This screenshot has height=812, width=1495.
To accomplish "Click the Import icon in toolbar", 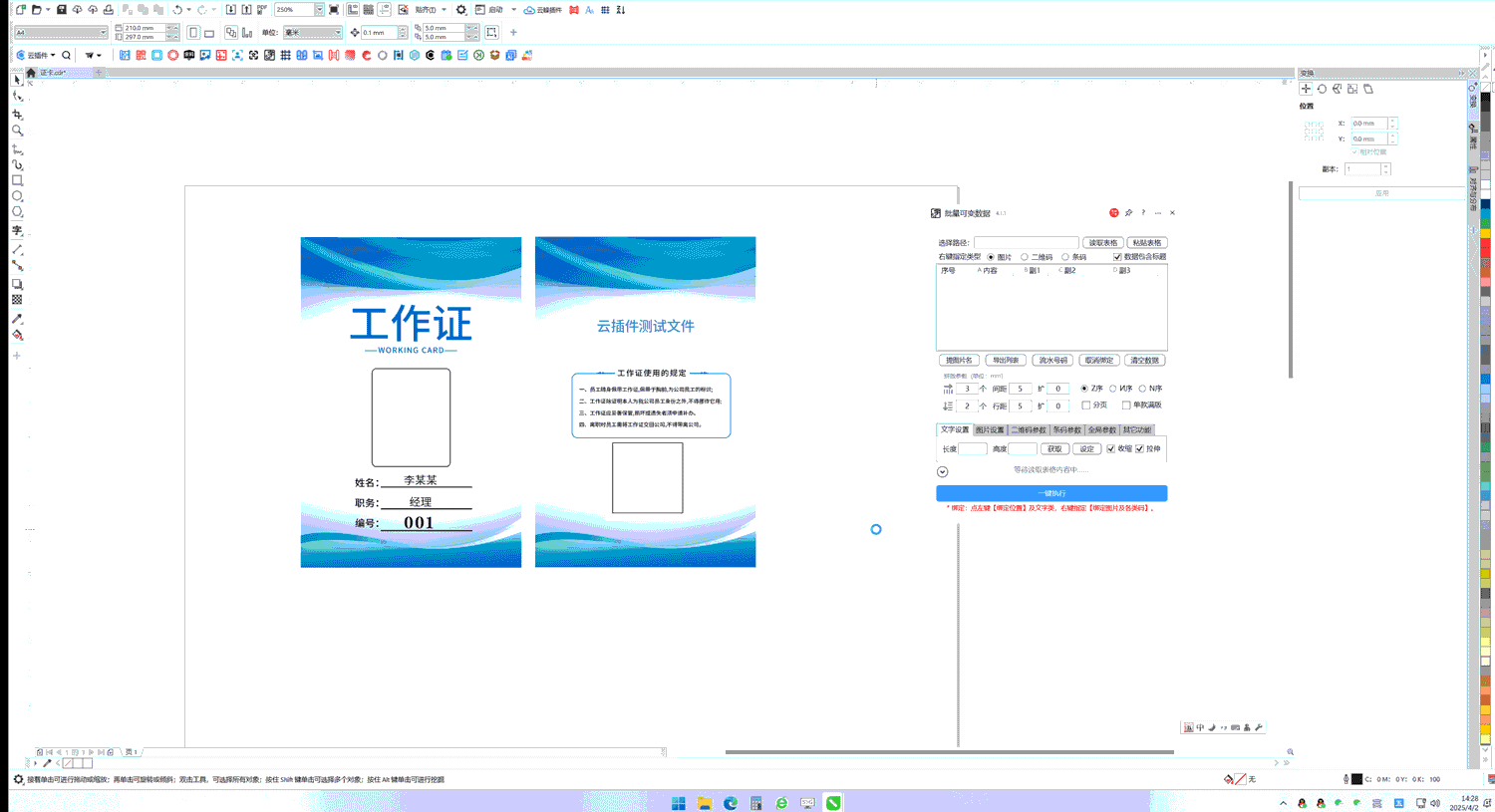I will click(x=230, y=9).
